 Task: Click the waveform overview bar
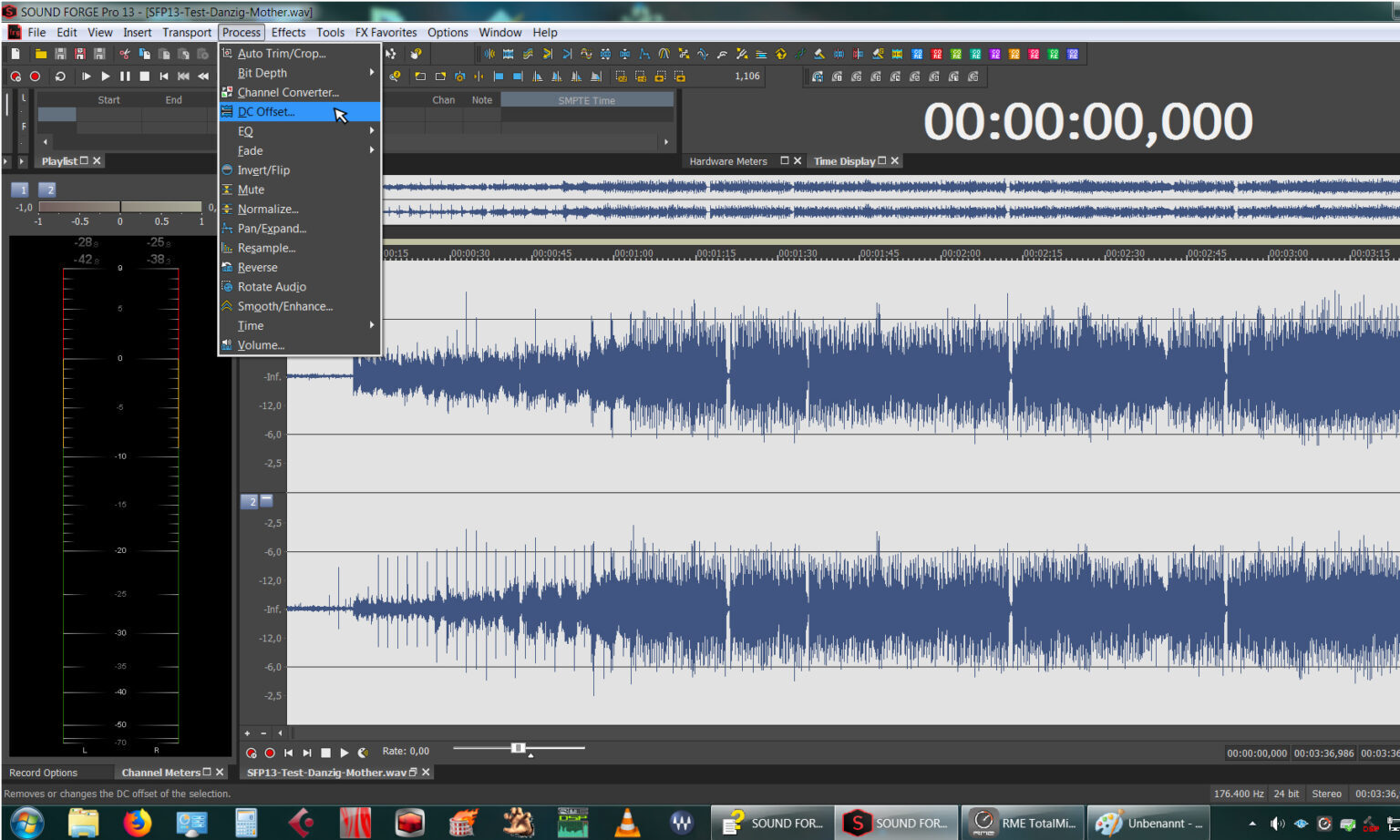(890, 200)
